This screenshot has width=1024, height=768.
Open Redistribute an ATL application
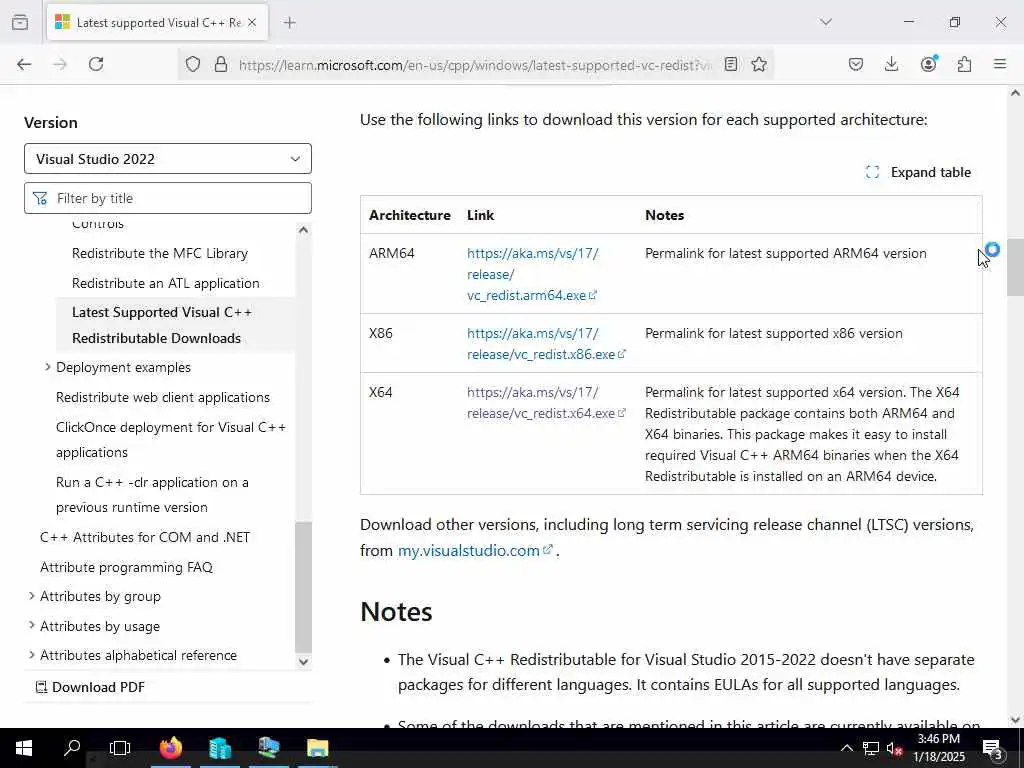point(166,283)
